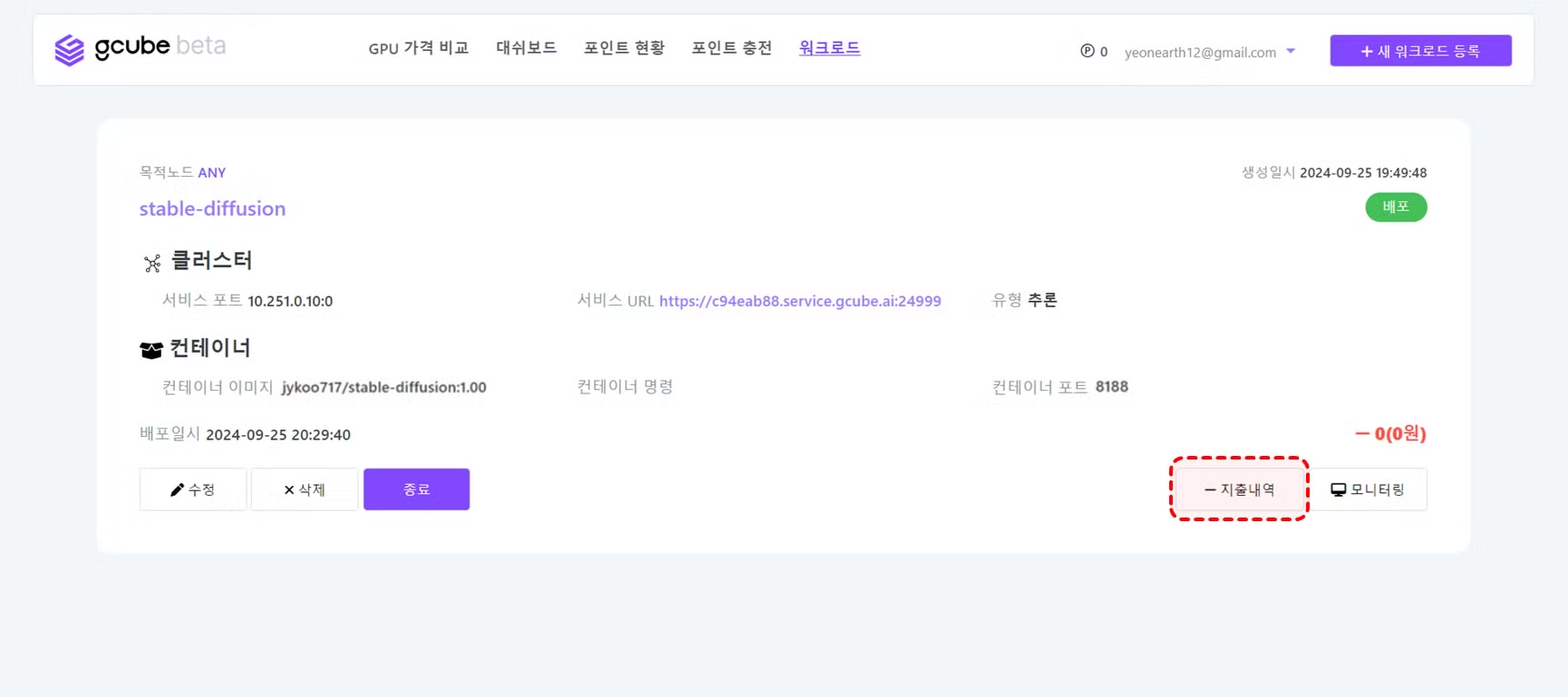Select the 워크로드 menu item
This screenshot has width=1568, height=697.
(x=829, y=48)
